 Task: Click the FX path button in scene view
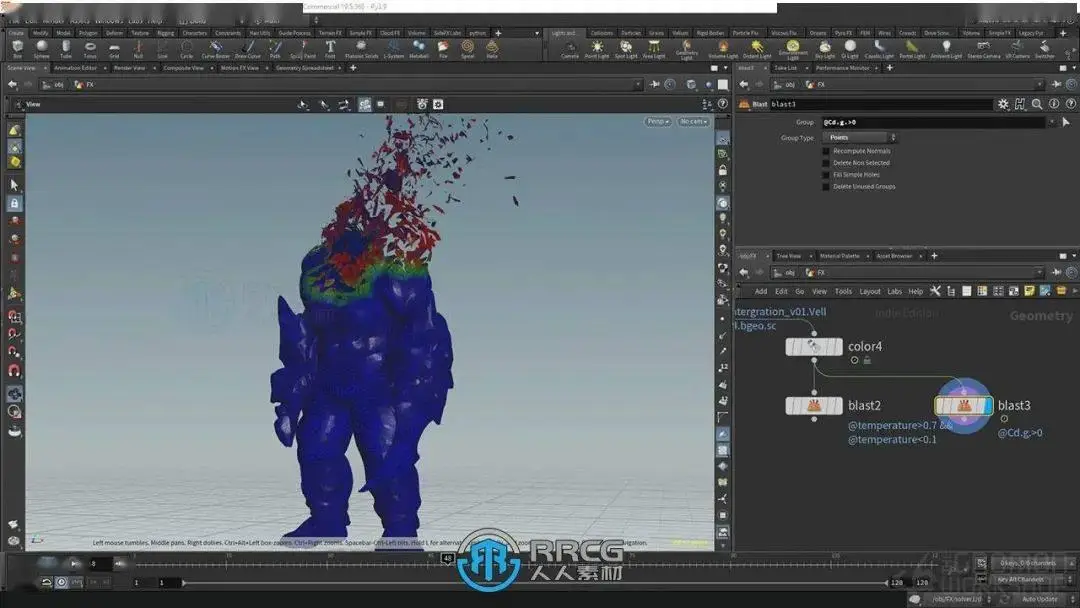tap(84, 84)
